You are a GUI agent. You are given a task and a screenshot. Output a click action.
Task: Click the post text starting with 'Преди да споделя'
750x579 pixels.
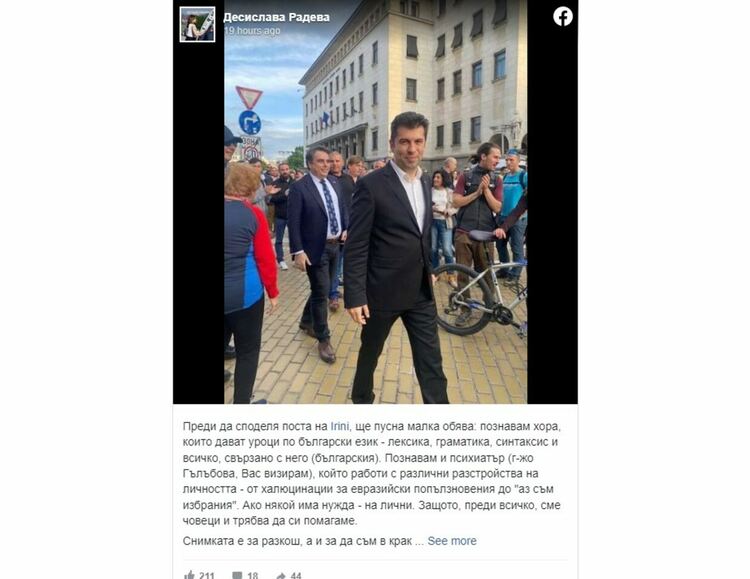(372, 473)
